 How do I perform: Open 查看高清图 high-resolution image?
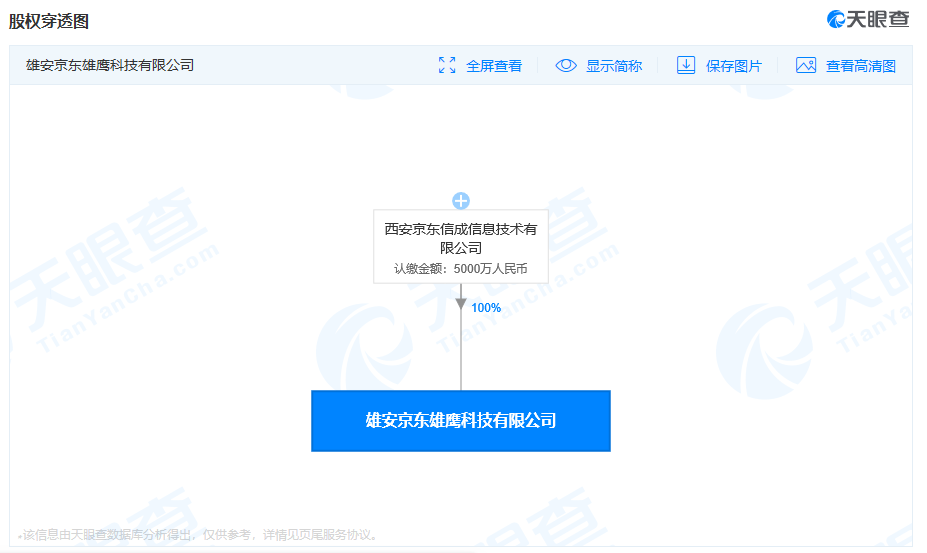861,66
